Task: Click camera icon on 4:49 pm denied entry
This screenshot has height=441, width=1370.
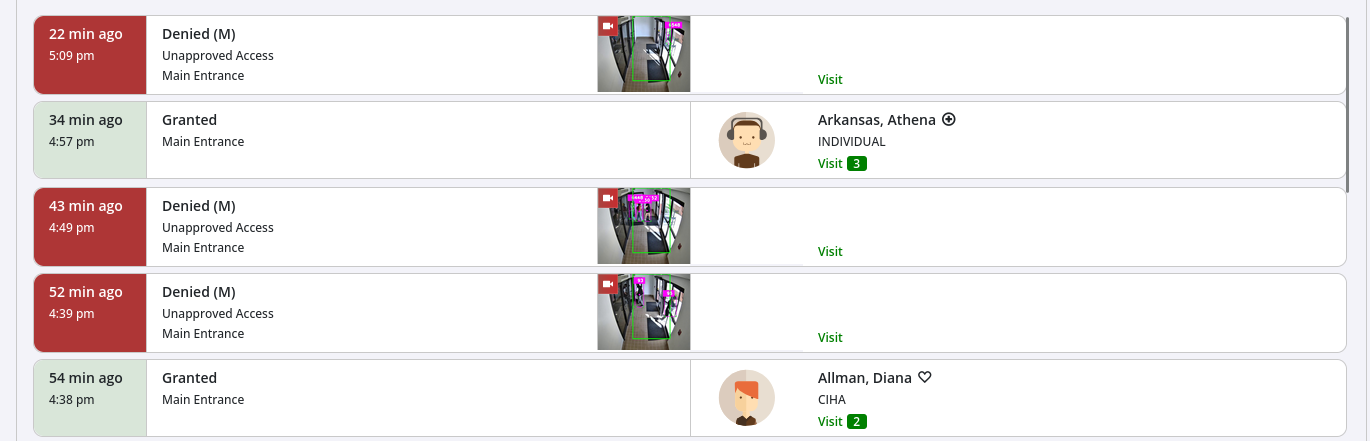Action: click(608, 198)
